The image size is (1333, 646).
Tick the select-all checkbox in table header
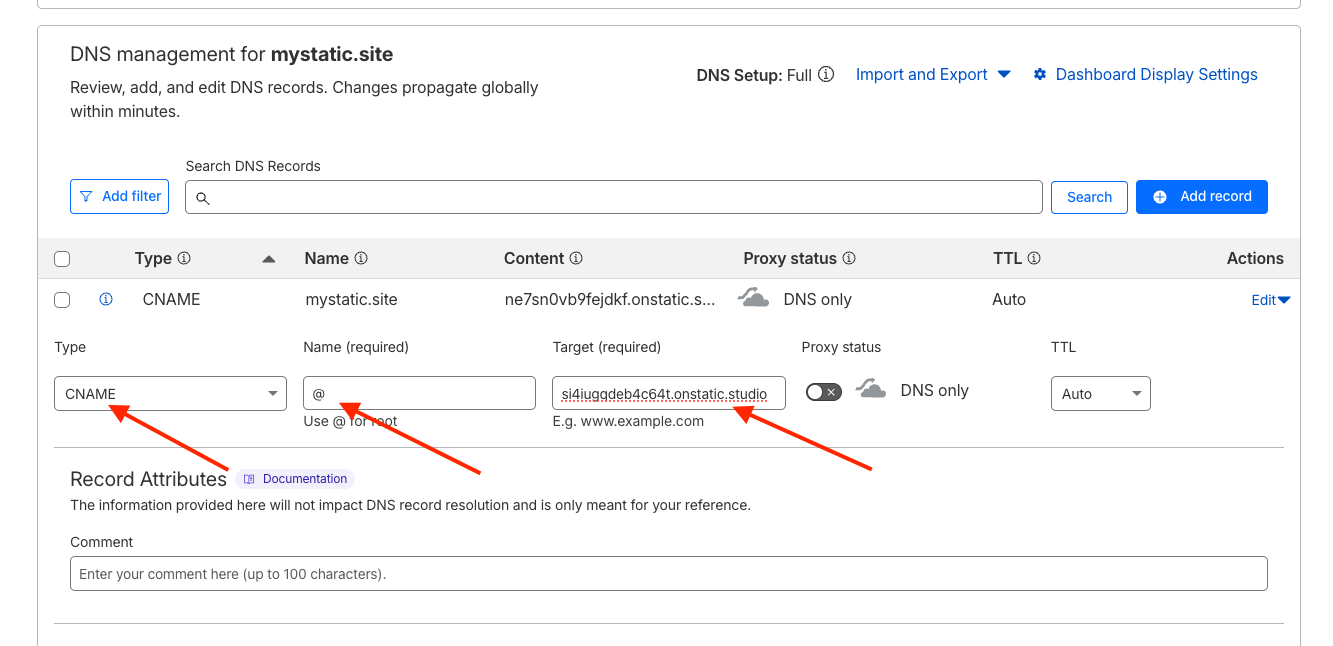coord(62,259)
